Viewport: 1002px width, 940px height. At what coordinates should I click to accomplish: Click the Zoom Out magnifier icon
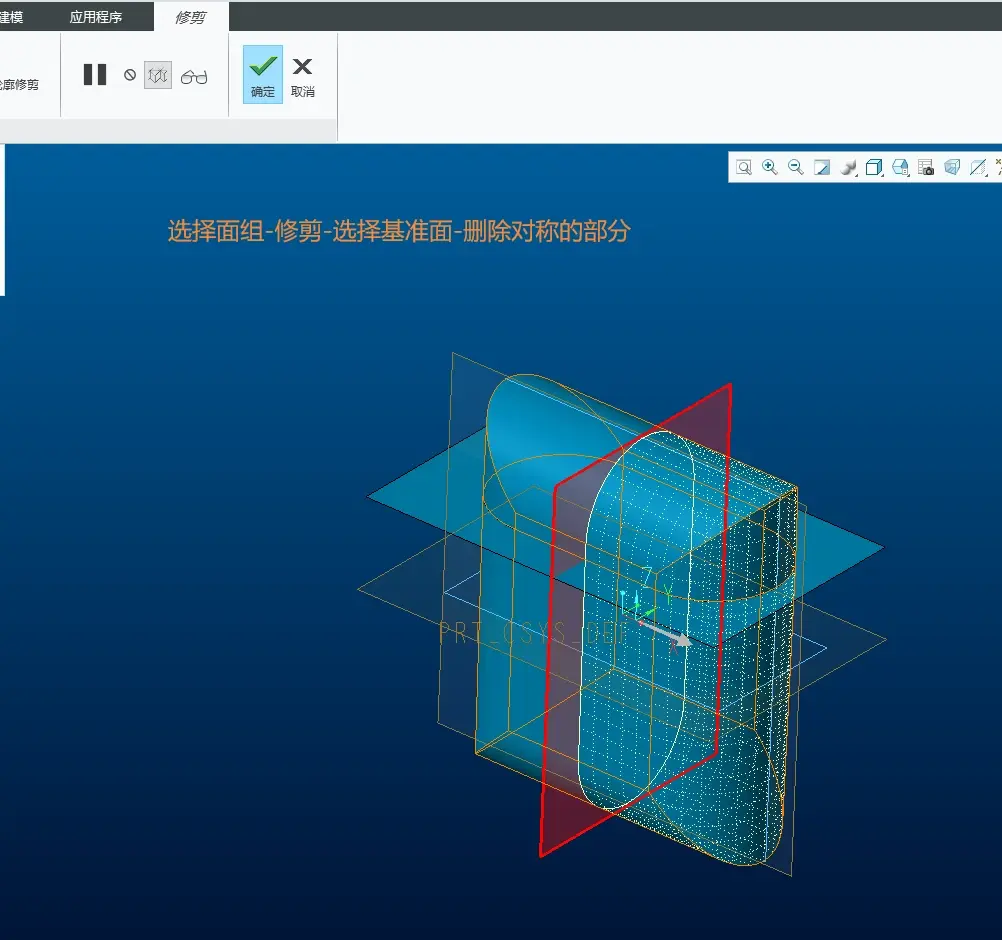click(796, 167)
